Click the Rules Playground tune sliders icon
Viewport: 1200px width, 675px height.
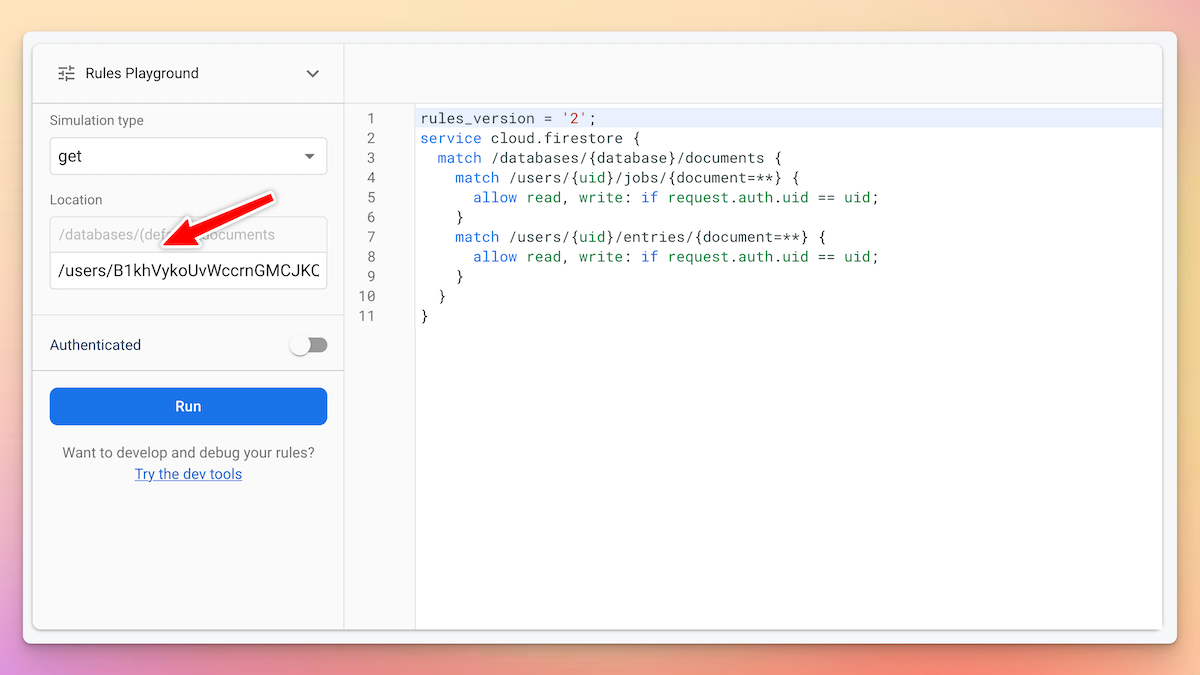pos(67,73)
